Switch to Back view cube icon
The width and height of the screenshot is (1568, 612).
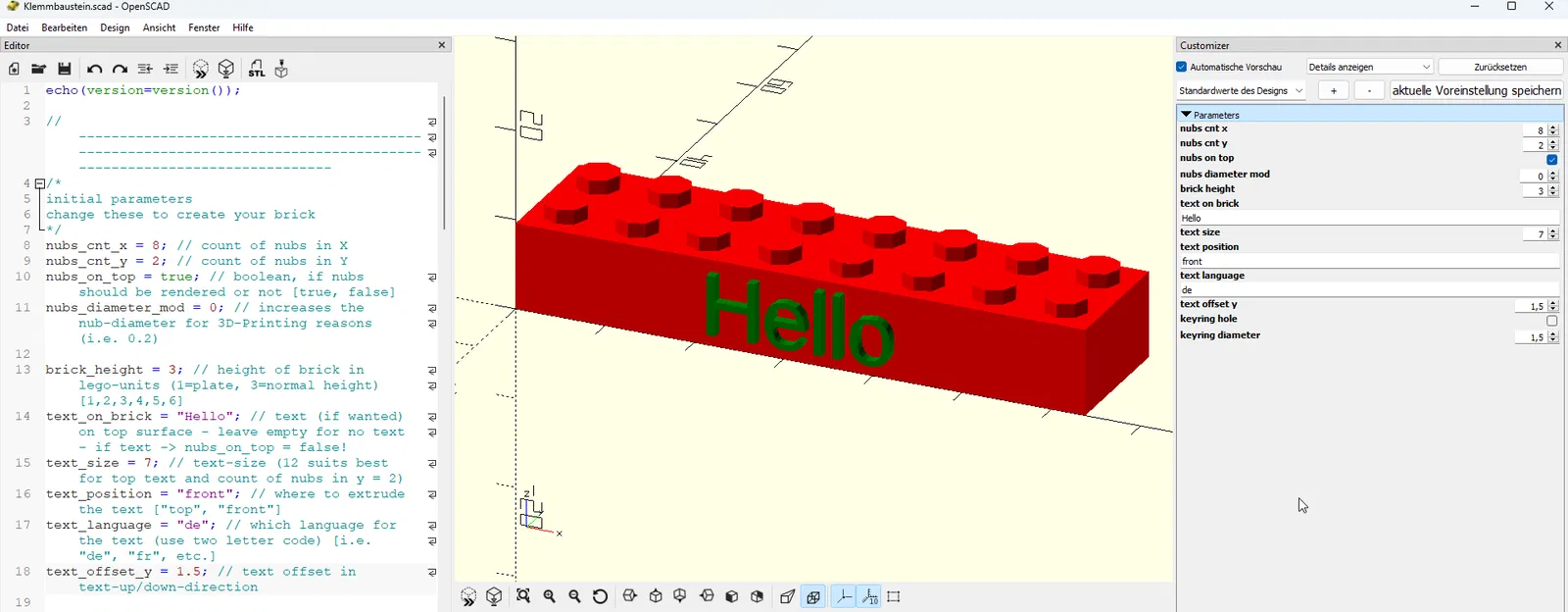(x=758, y=596)
